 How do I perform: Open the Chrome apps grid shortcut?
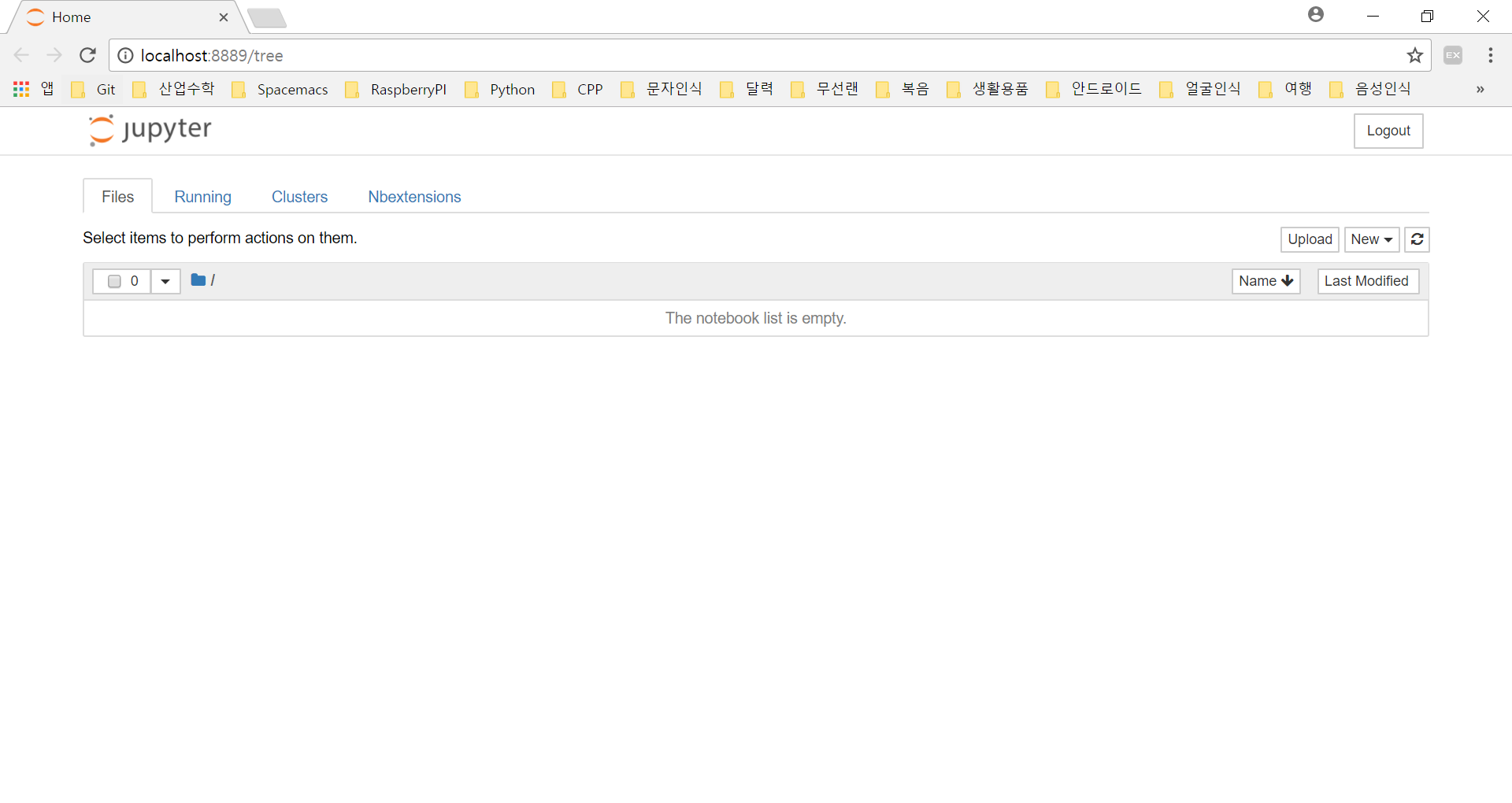[21, 90]
